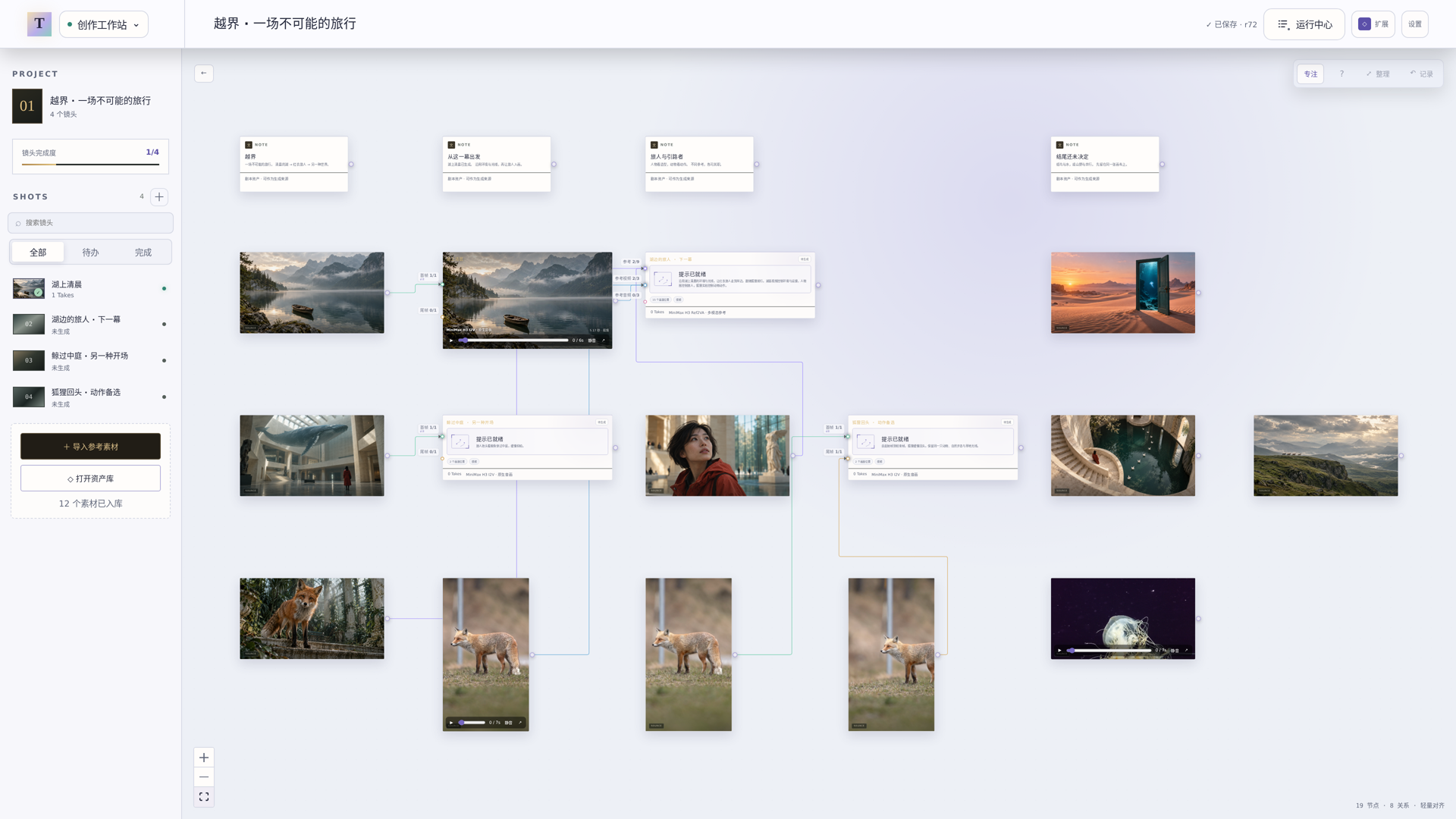Open the 创作工作站 workspace dropdown
The height and width of the screenshot is (819, 1456).
tap(104, 24)
